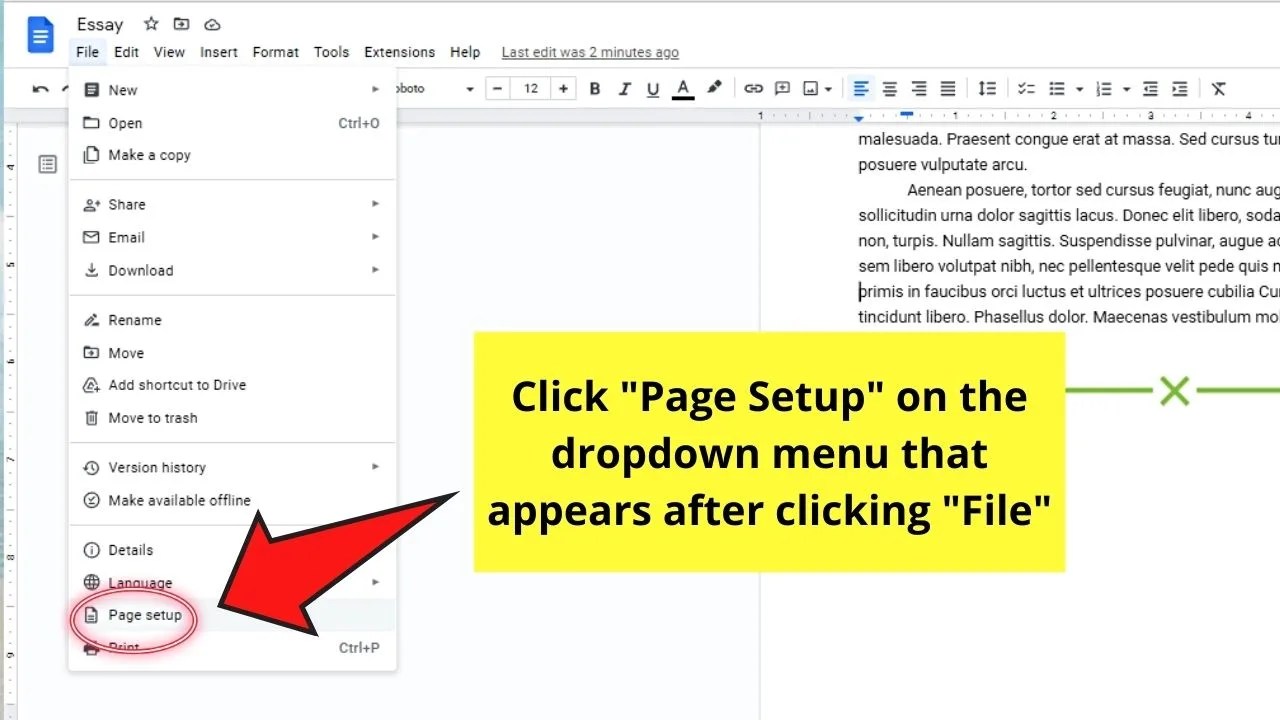Click the 'Last edit was 2 minutes ago' link

589,52
